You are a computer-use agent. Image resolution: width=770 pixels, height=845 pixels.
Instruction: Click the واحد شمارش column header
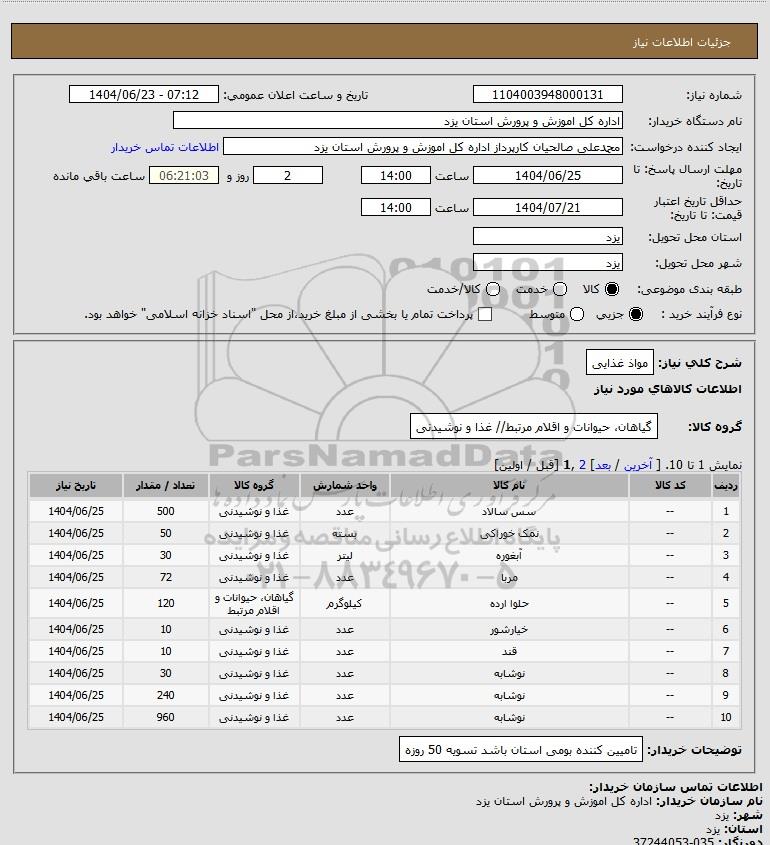345,485
